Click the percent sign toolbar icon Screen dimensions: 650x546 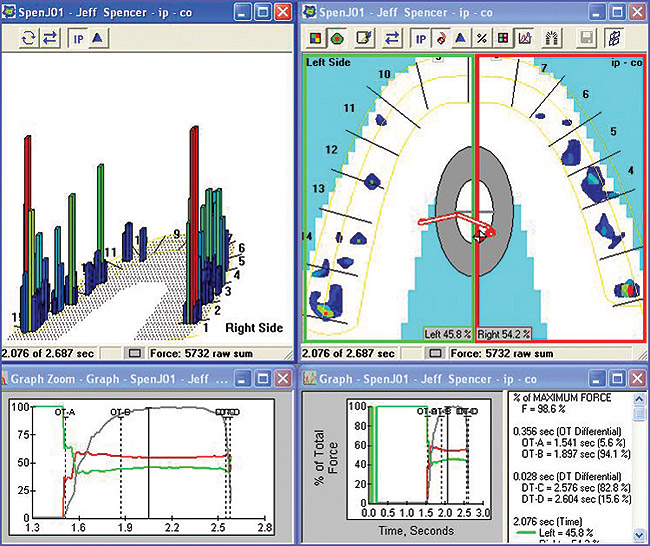point(480,39)
